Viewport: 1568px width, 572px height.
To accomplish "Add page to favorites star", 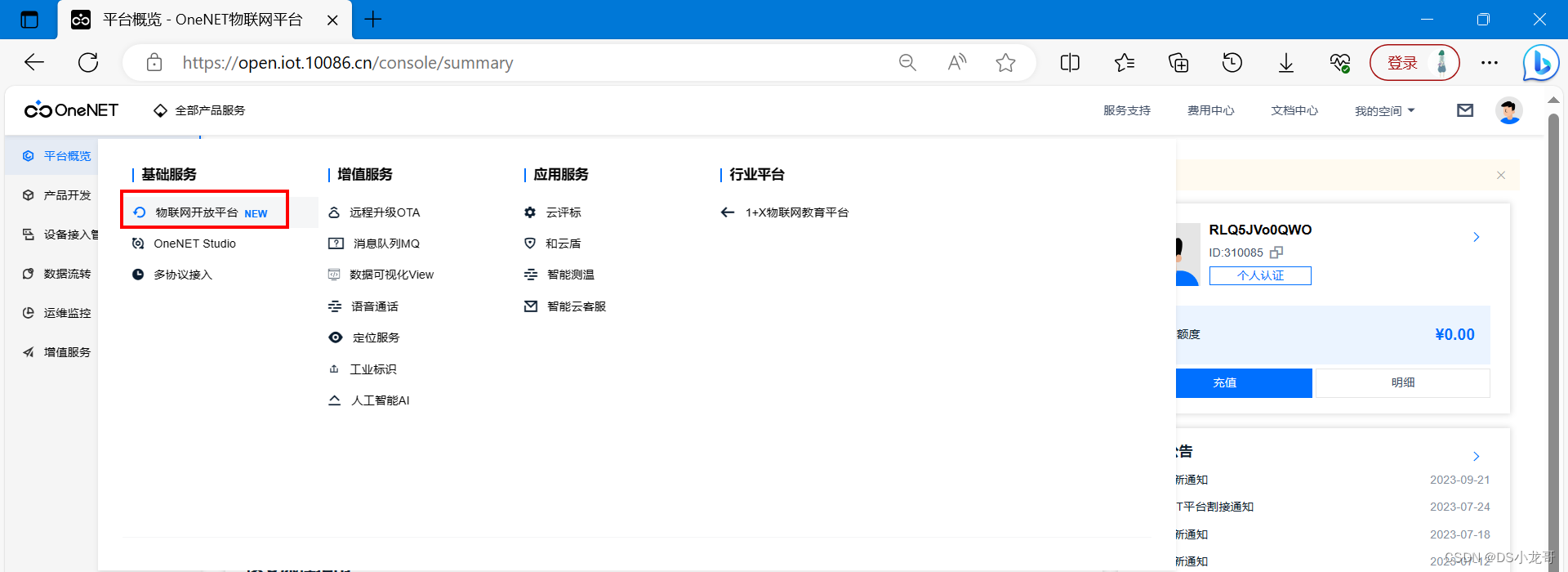I will pyautogui.click(x=1005, y=63).
